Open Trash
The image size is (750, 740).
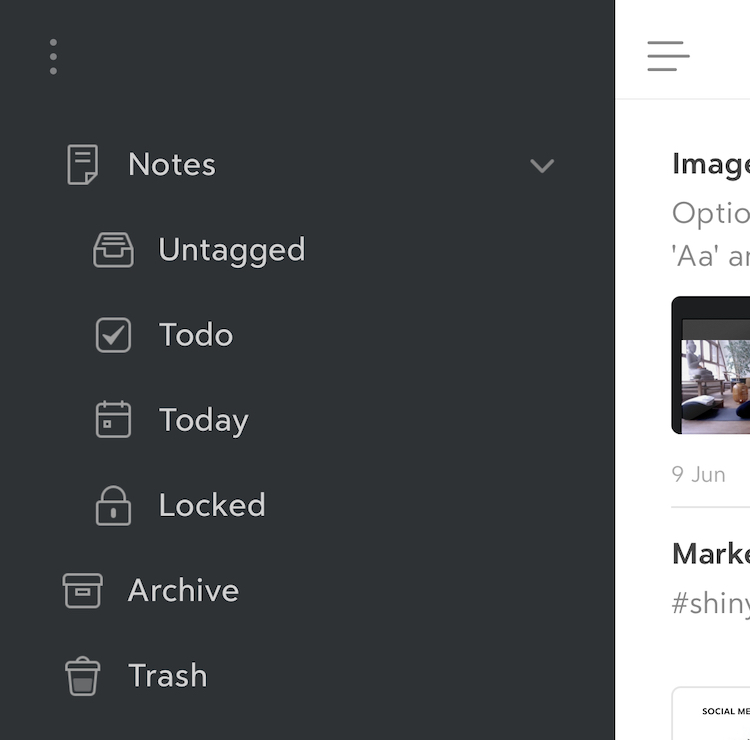pyautogui.click(x=167, y=676)
